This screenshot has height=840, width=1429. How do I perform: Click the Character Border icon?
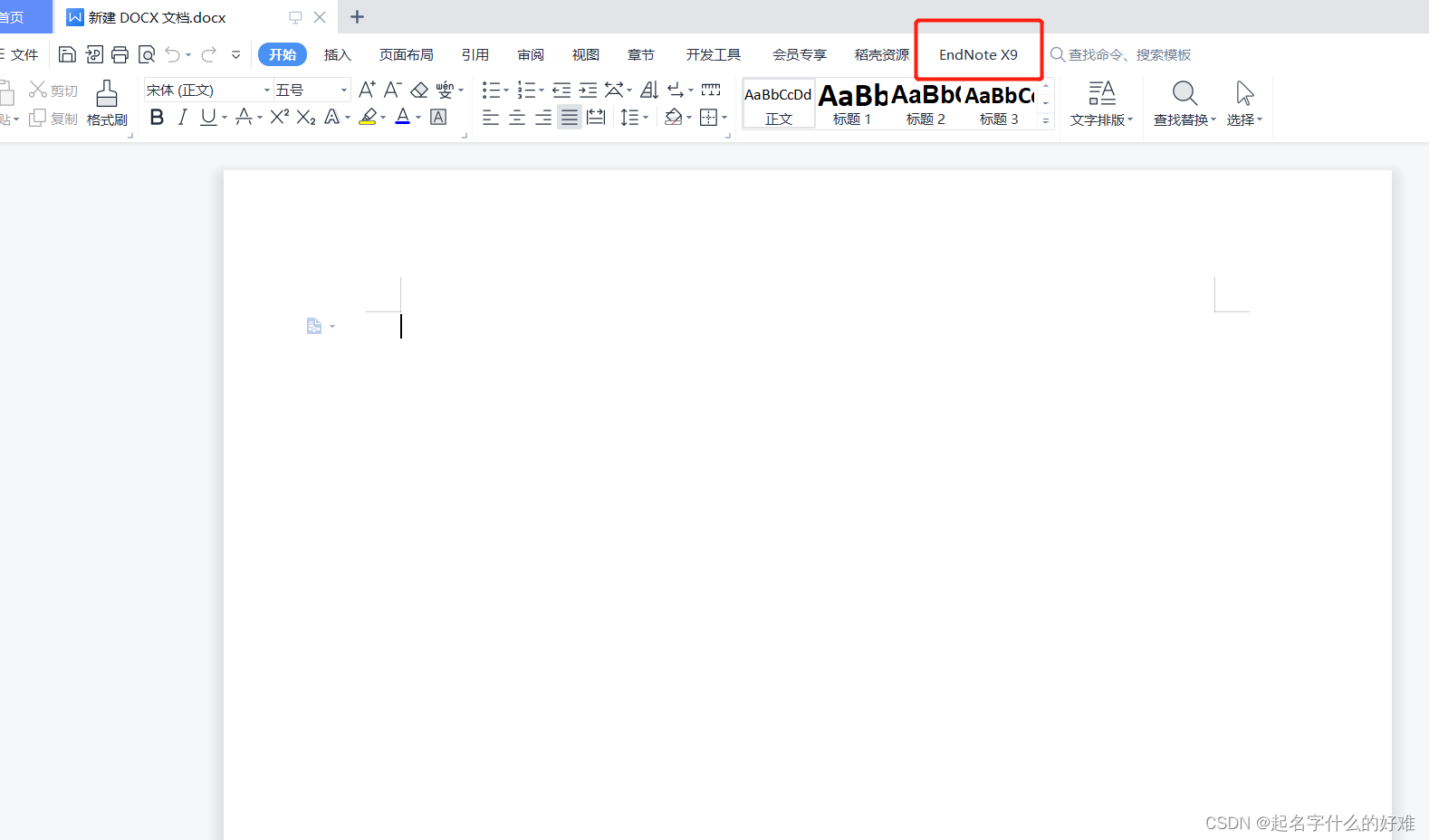pos(438,117)
